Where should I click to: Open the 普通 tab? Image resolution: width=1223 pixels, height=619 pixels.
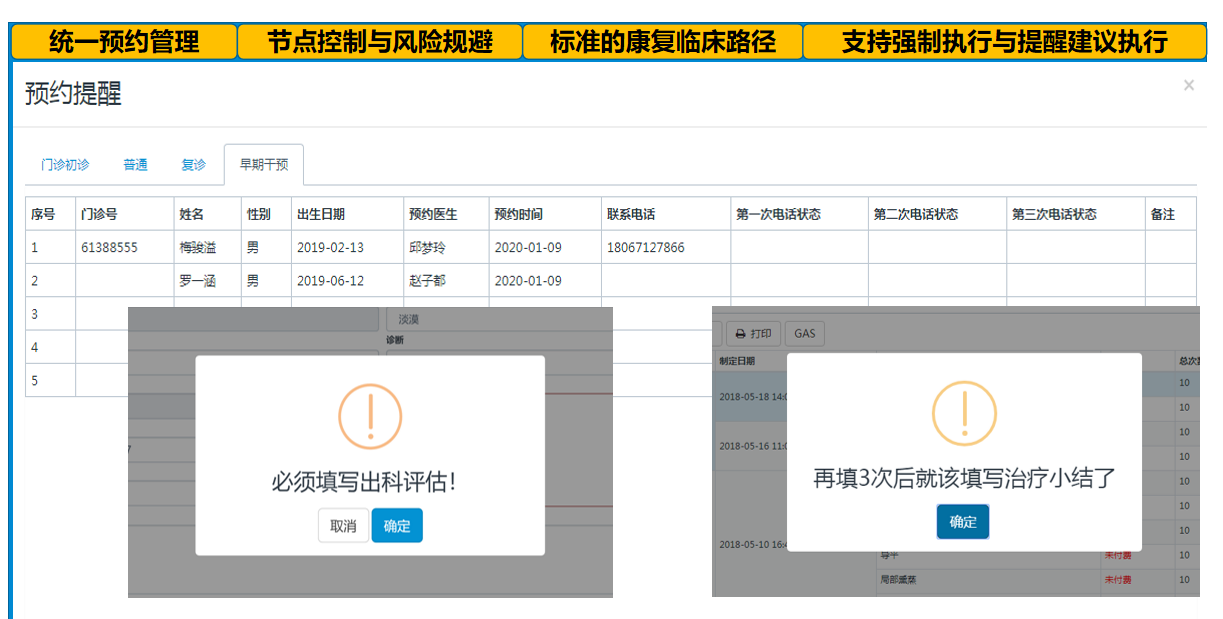pyautogui.click(x=135, y=165)
